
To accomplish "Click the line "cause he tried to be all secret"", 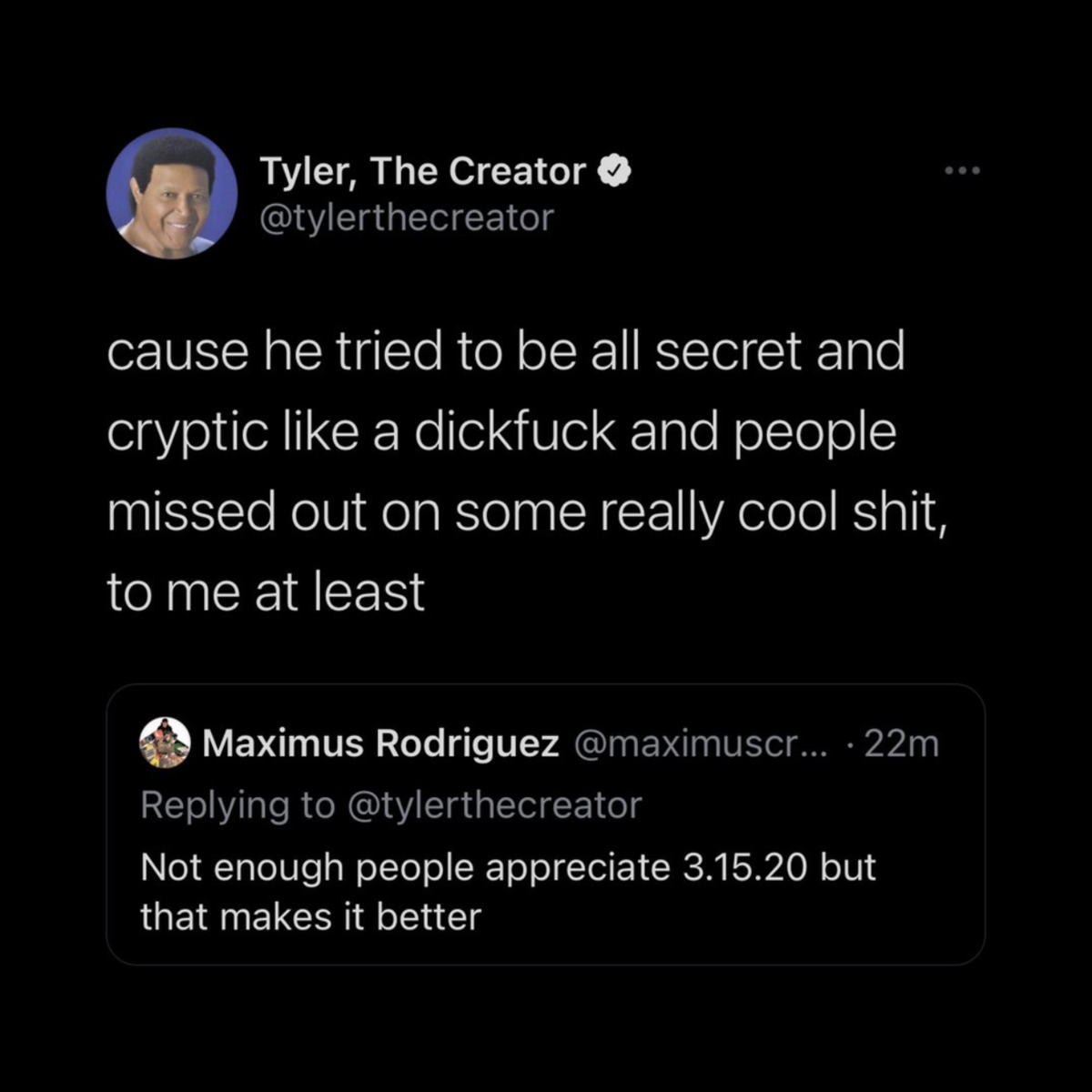I will click(x=506, y=351).
